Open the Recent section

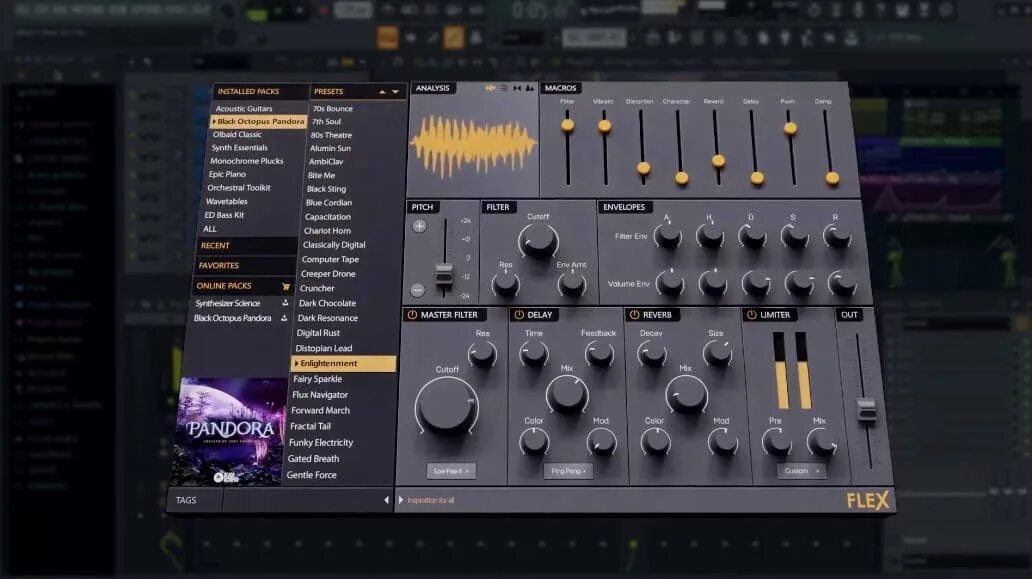(x=246, y=245)
